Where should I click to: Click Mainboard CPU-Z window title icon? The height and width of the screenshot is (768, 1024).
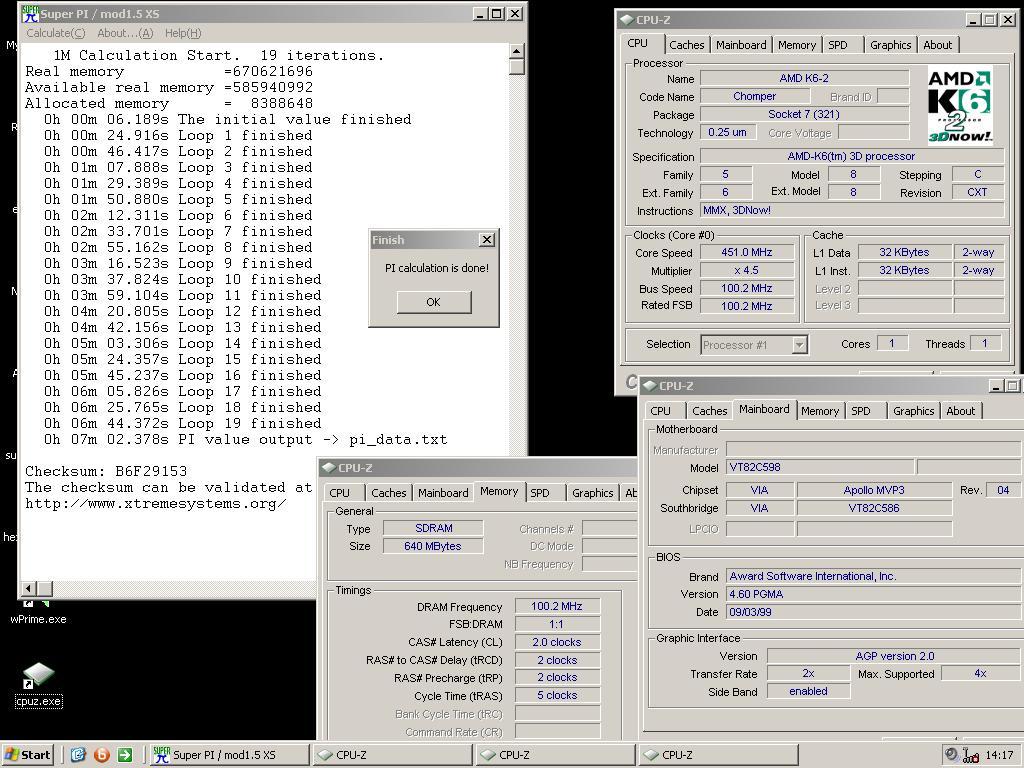[649, 385]
